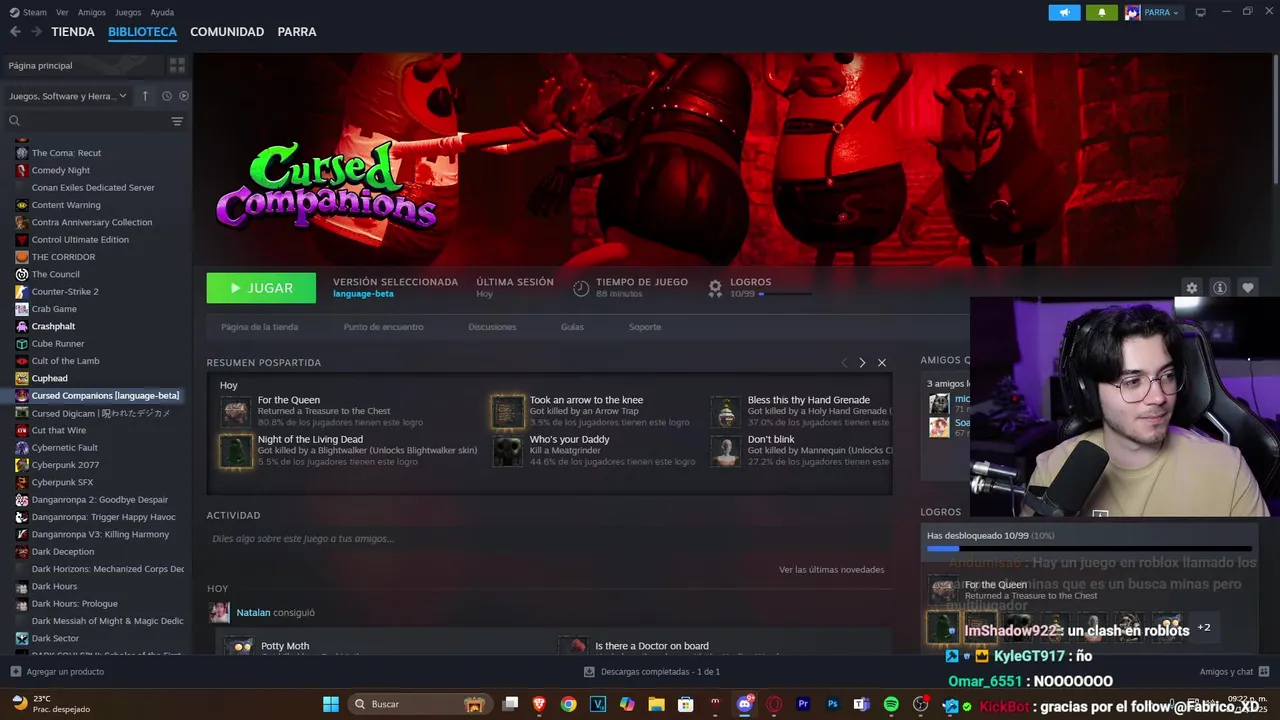Open Página de la tienda link
This screenshot has height=720, width=1280.
coord(260,327)
